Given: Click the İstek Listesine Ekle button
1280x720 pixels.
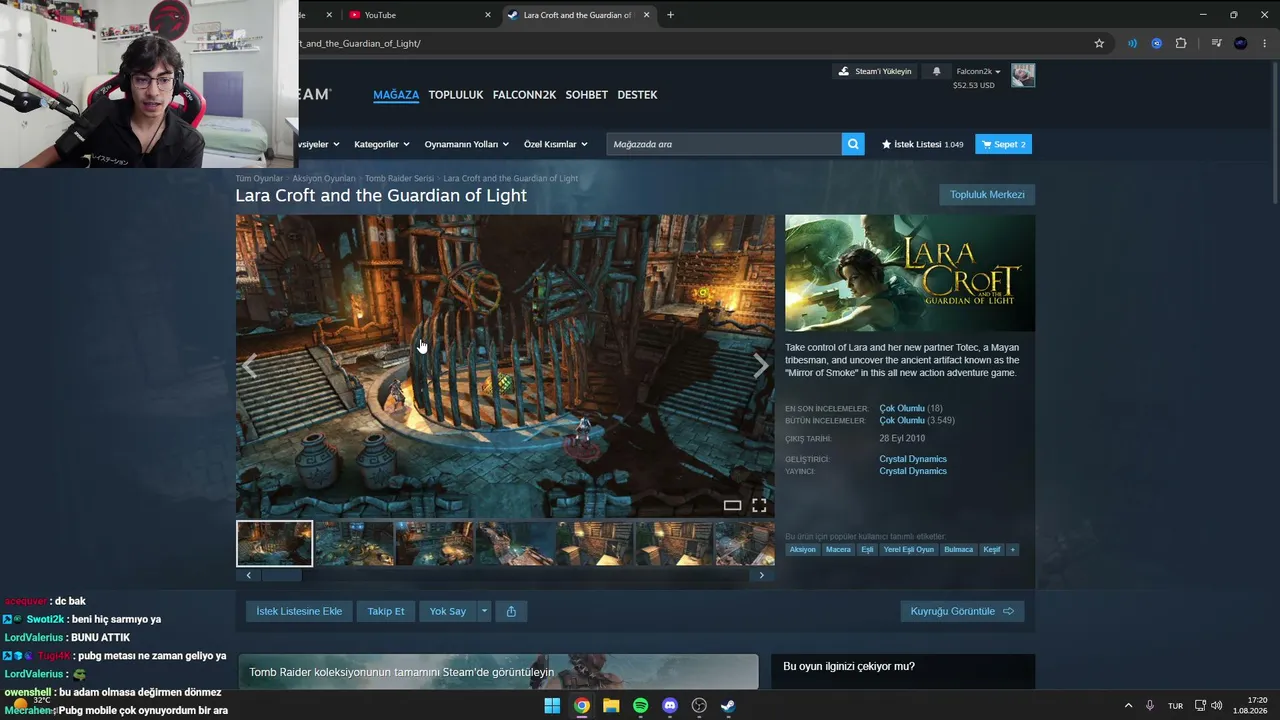Looking at the screenshot, I should [x=299, y=611].
